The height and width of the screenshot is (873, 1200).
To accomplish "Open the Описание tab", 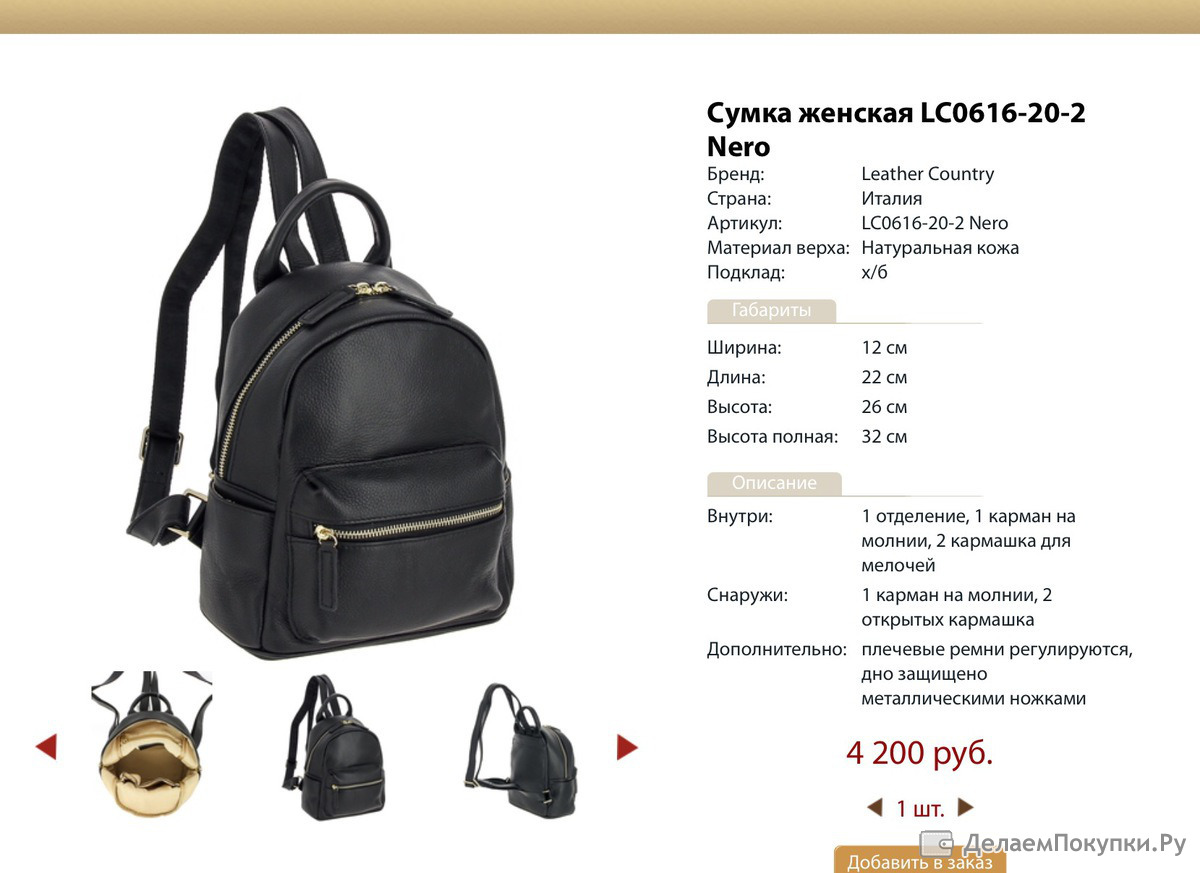I will coord(774,483).
